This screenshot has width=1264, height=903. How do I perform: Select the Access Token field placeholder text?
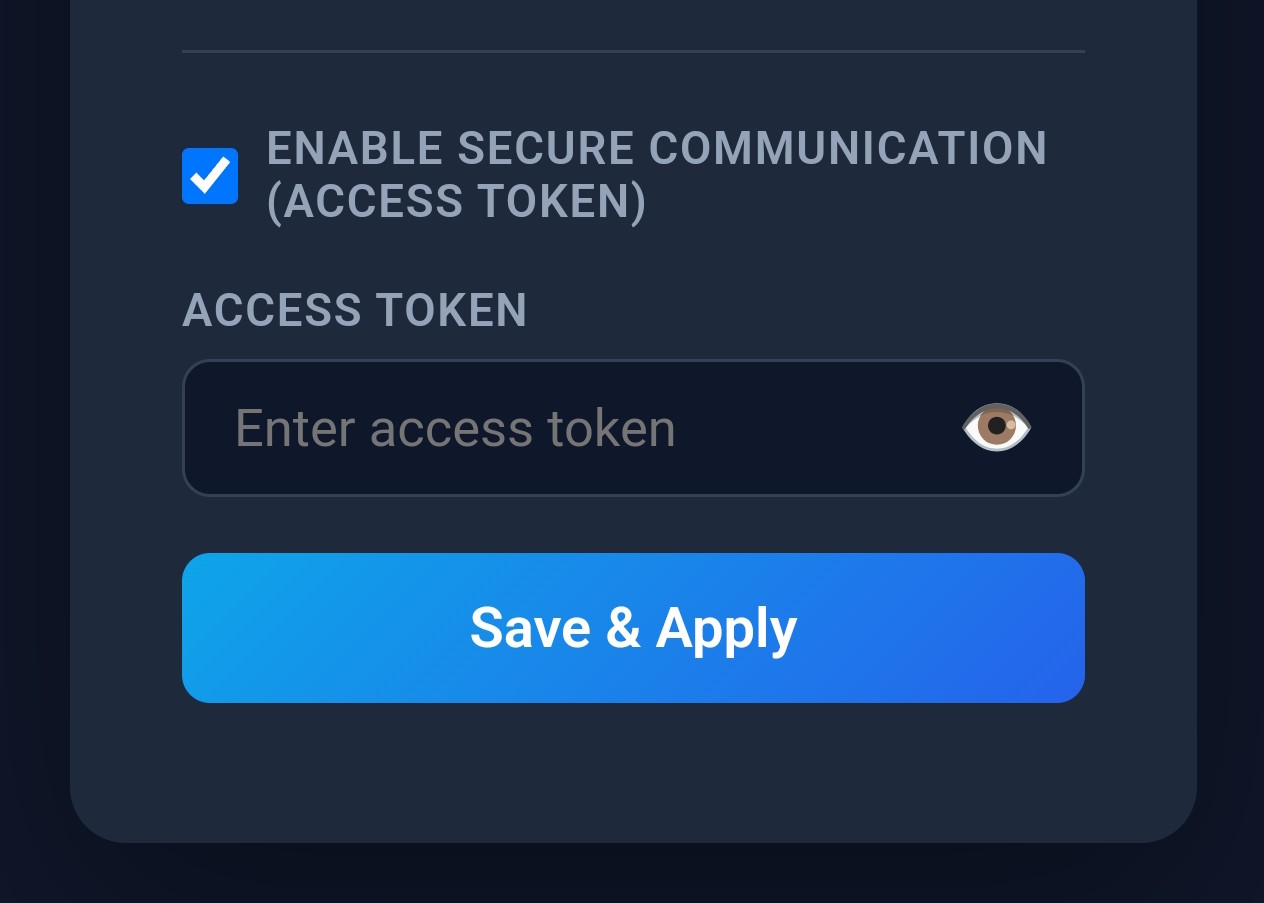point(455,427)
